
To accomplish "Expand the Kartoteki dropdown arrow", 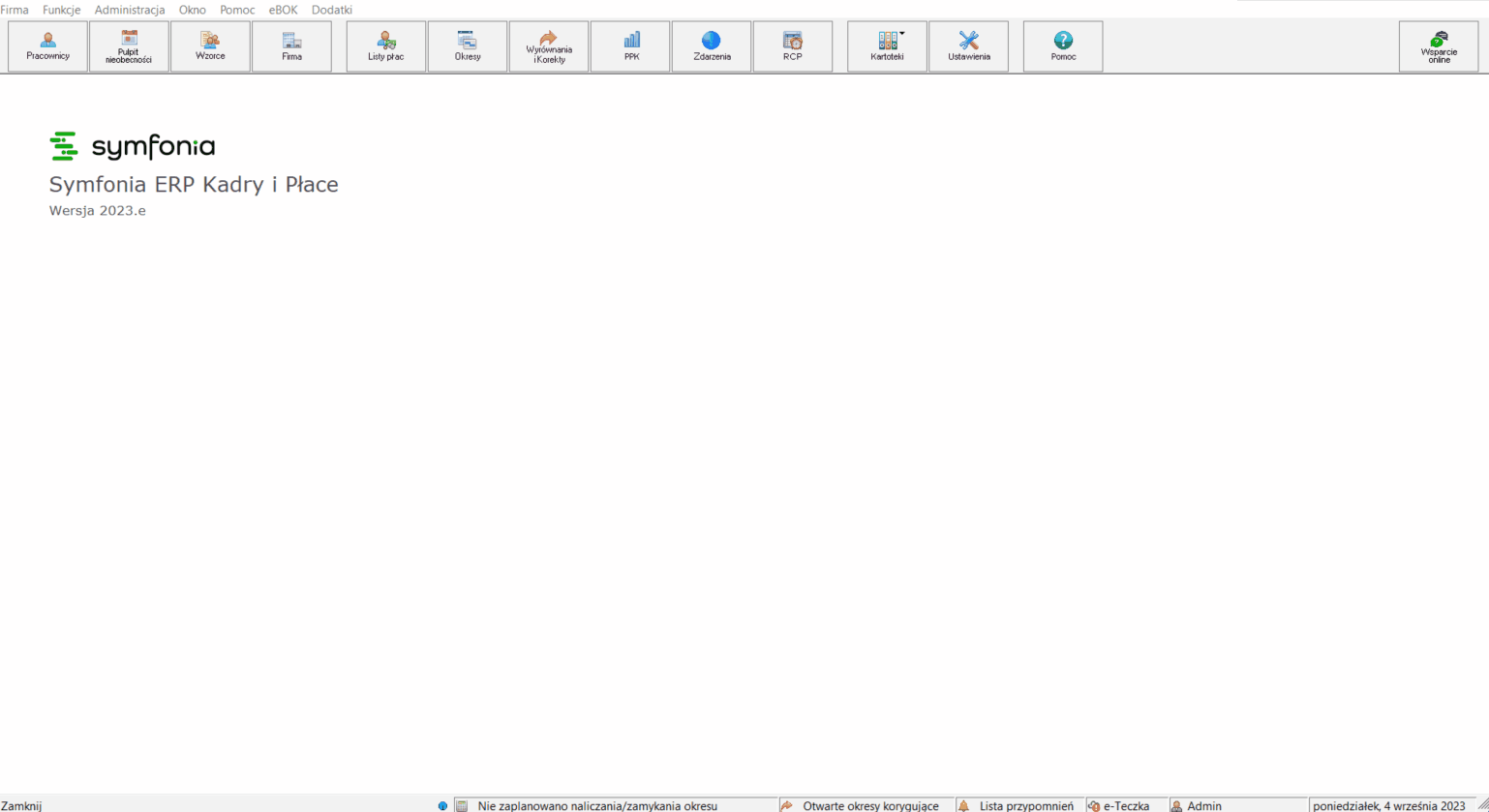I will [902, 34].
